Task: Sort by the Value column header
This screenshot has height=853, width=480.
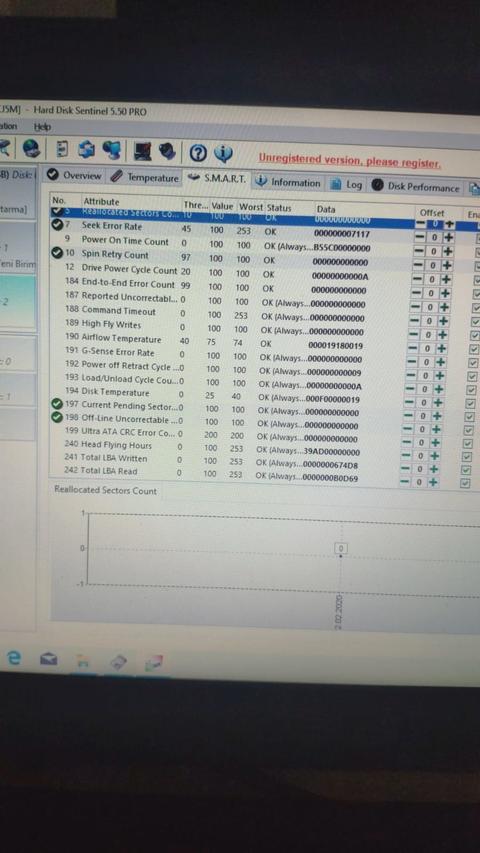Action: pos(222,206)
